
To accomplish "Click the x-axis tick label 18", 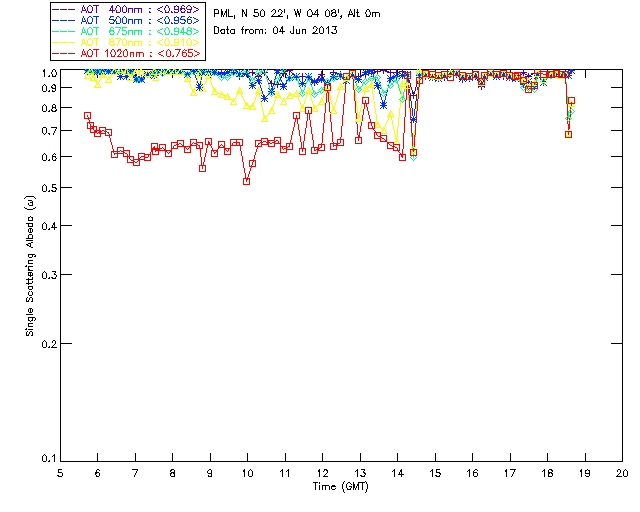I will (547, 473).
